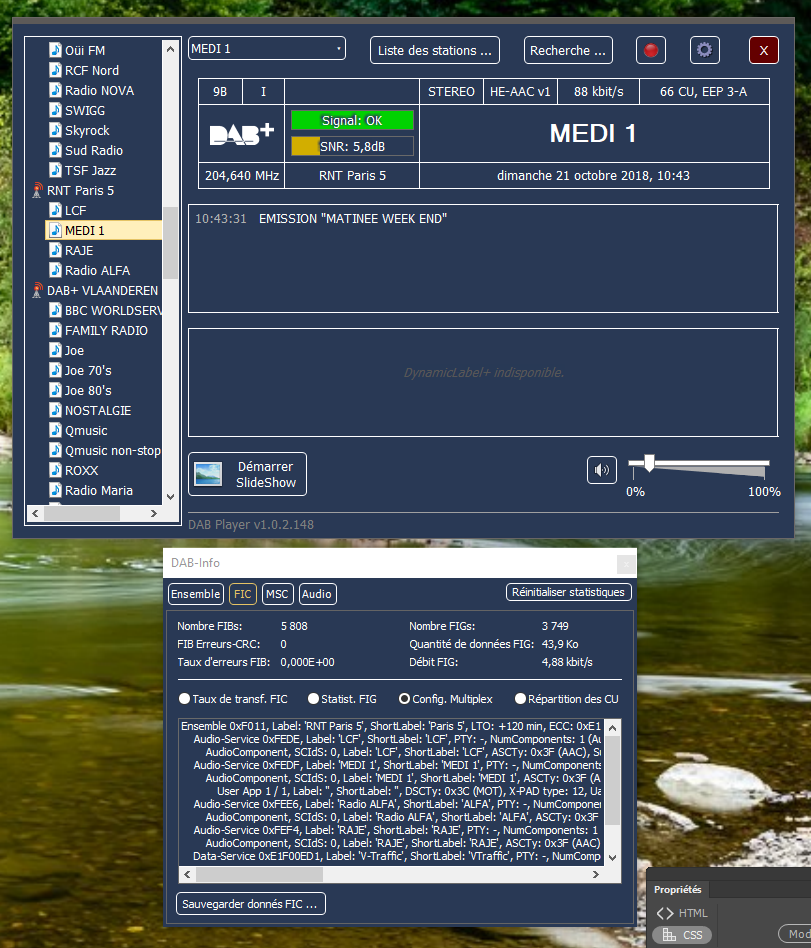
Task: Click the HTML code brackets icon in Propriétés
Action: click(x=665, y=913)
